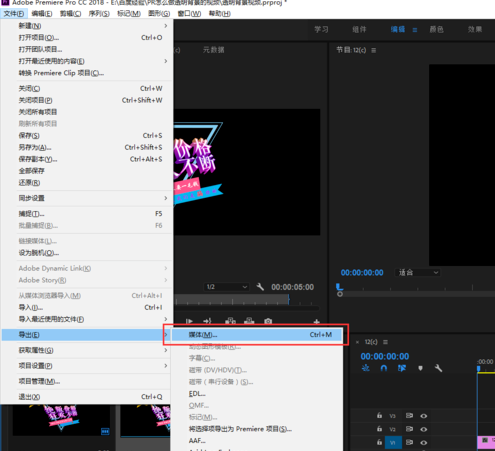Toggle V2 track targeting label
Image resolution: width=495 pixels, height=451 pixels.
coord(393,429)
